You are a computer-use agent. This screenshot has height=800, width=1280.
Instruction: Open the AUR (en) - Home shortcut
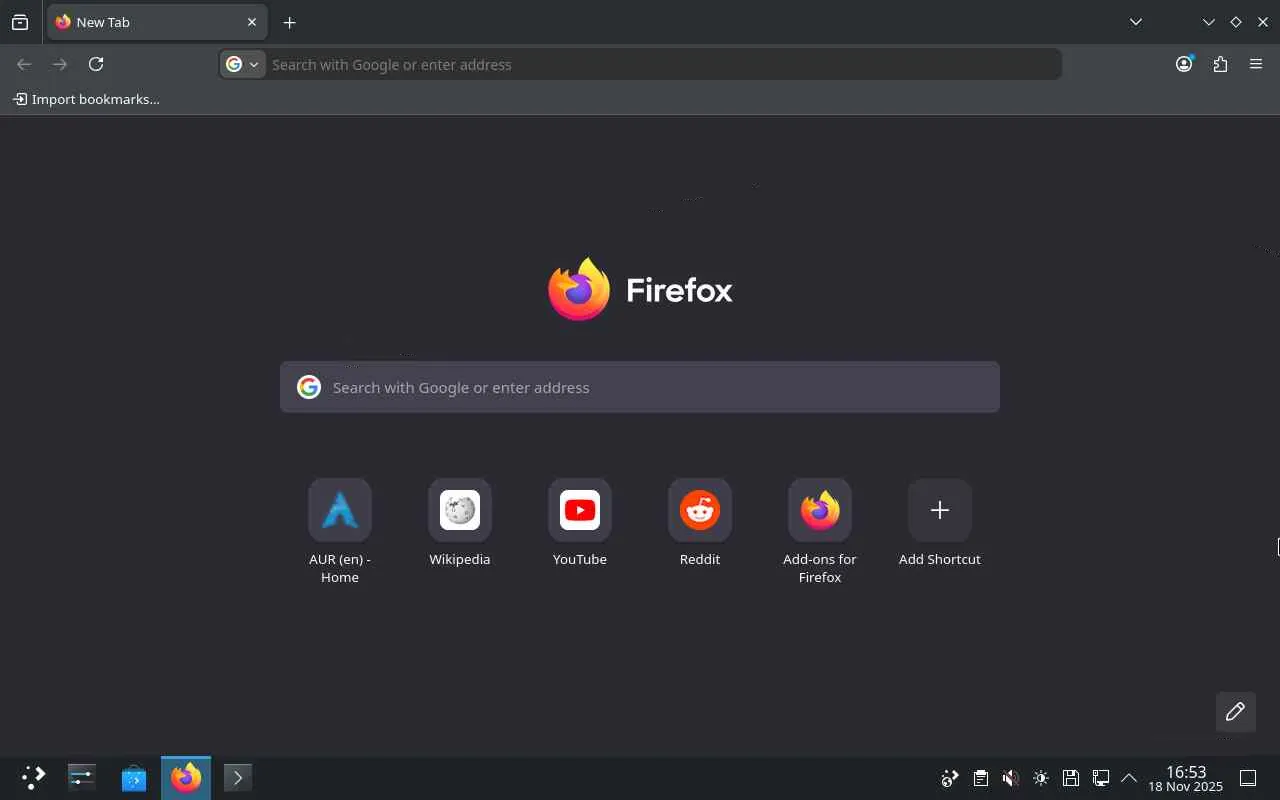[340, 531]
